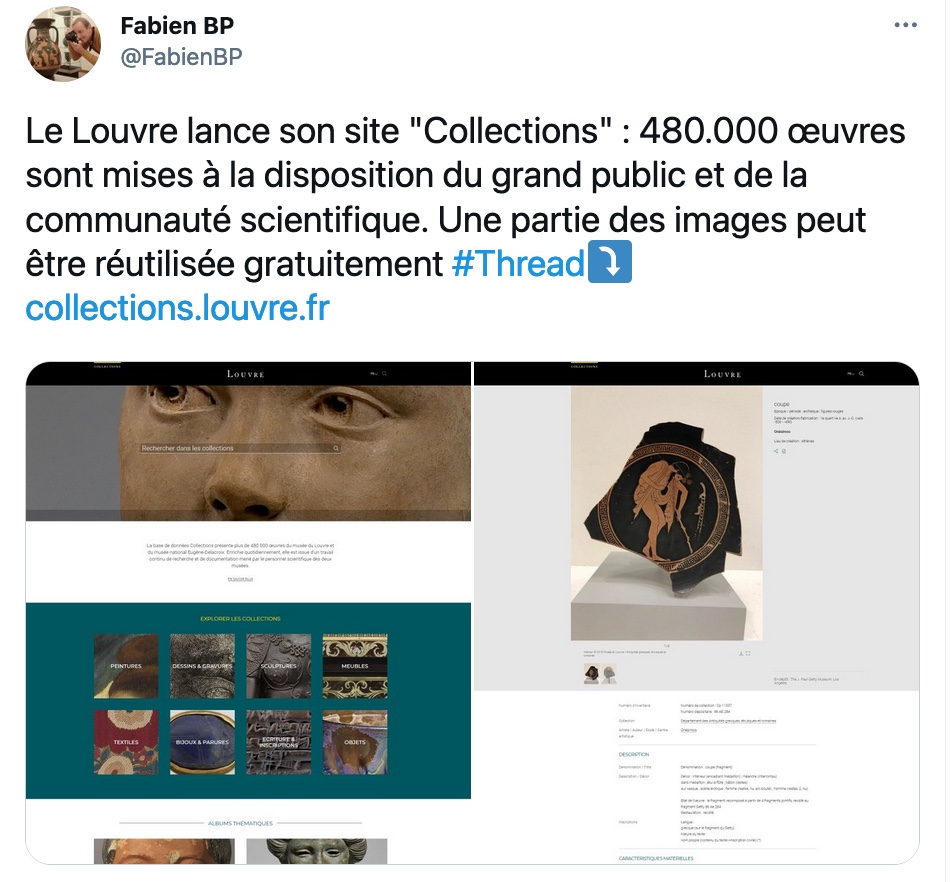Select the second thumbnail under the cup image
This screenshot has width=950, height=882.
tap(610, 674)
